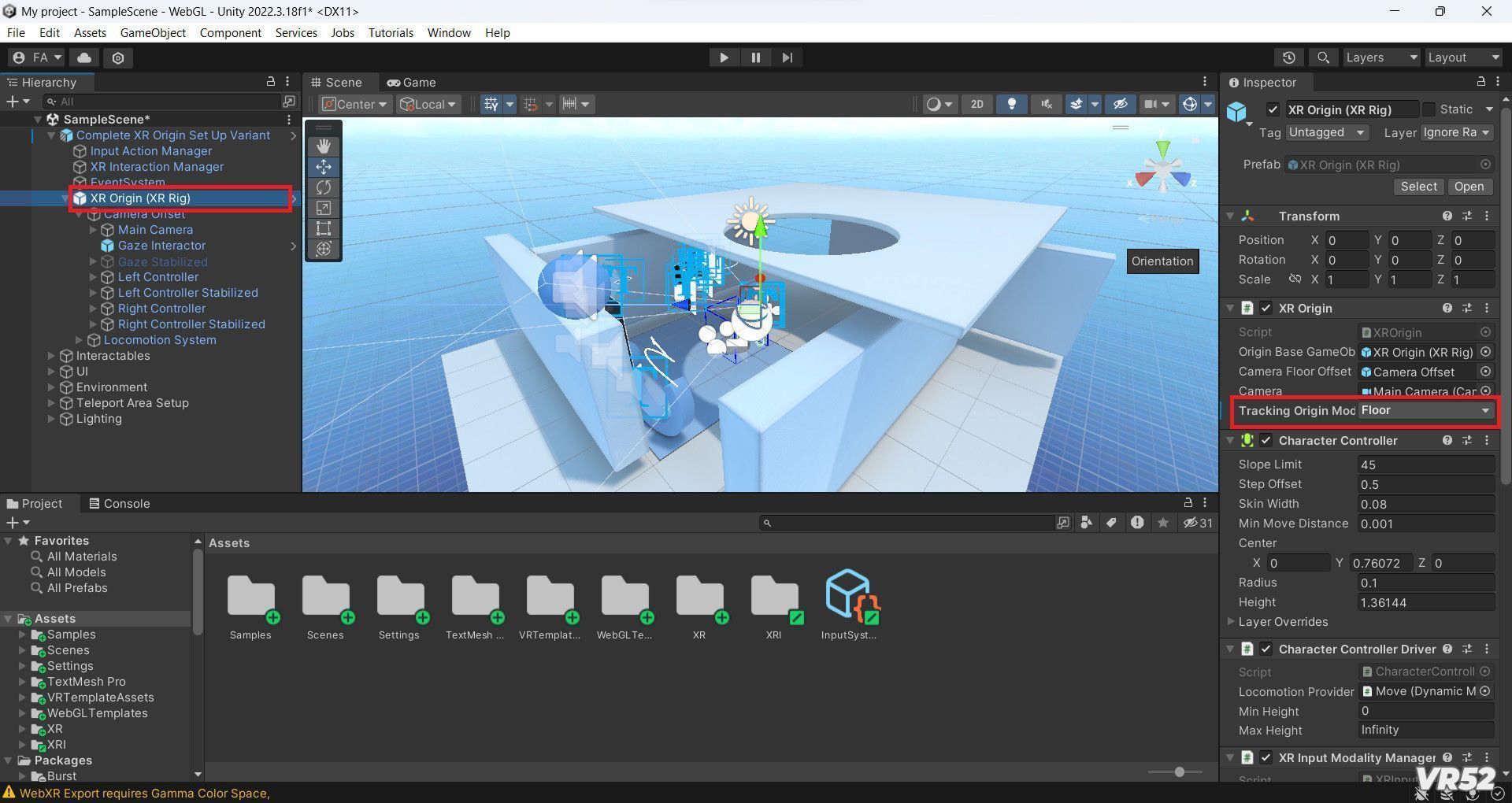Open the Window menu
The height and width of the screenshot is (803, 1512).
point(449,32)
